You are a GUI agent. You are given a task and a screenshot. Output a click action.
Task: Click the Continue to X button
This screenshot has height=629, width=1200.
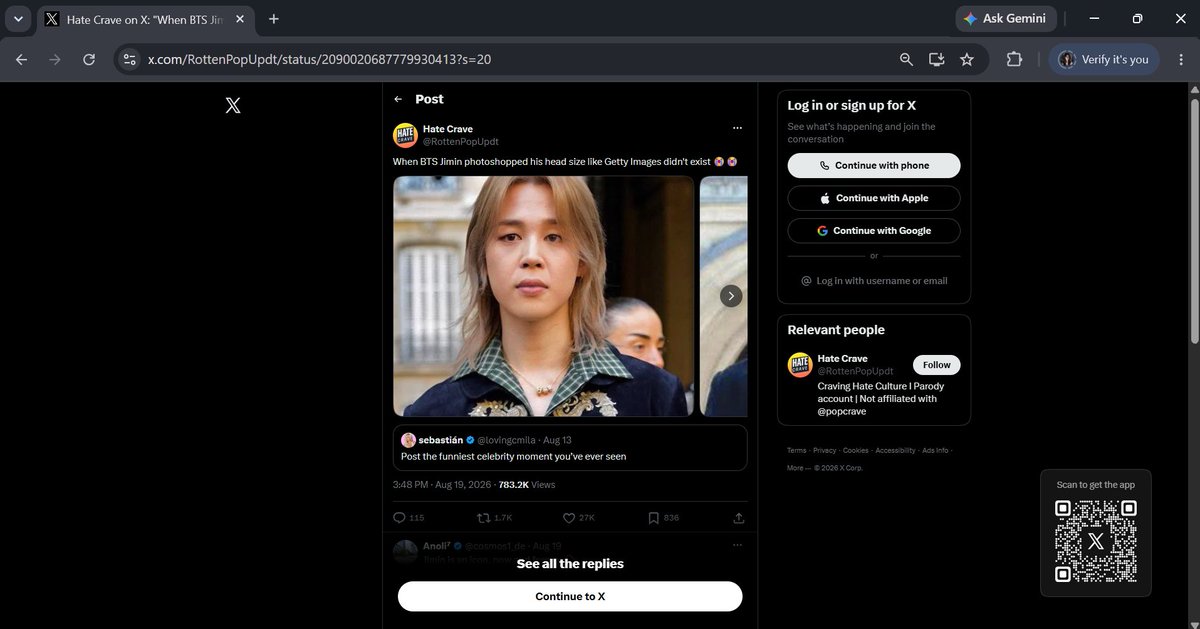(570, 596)
